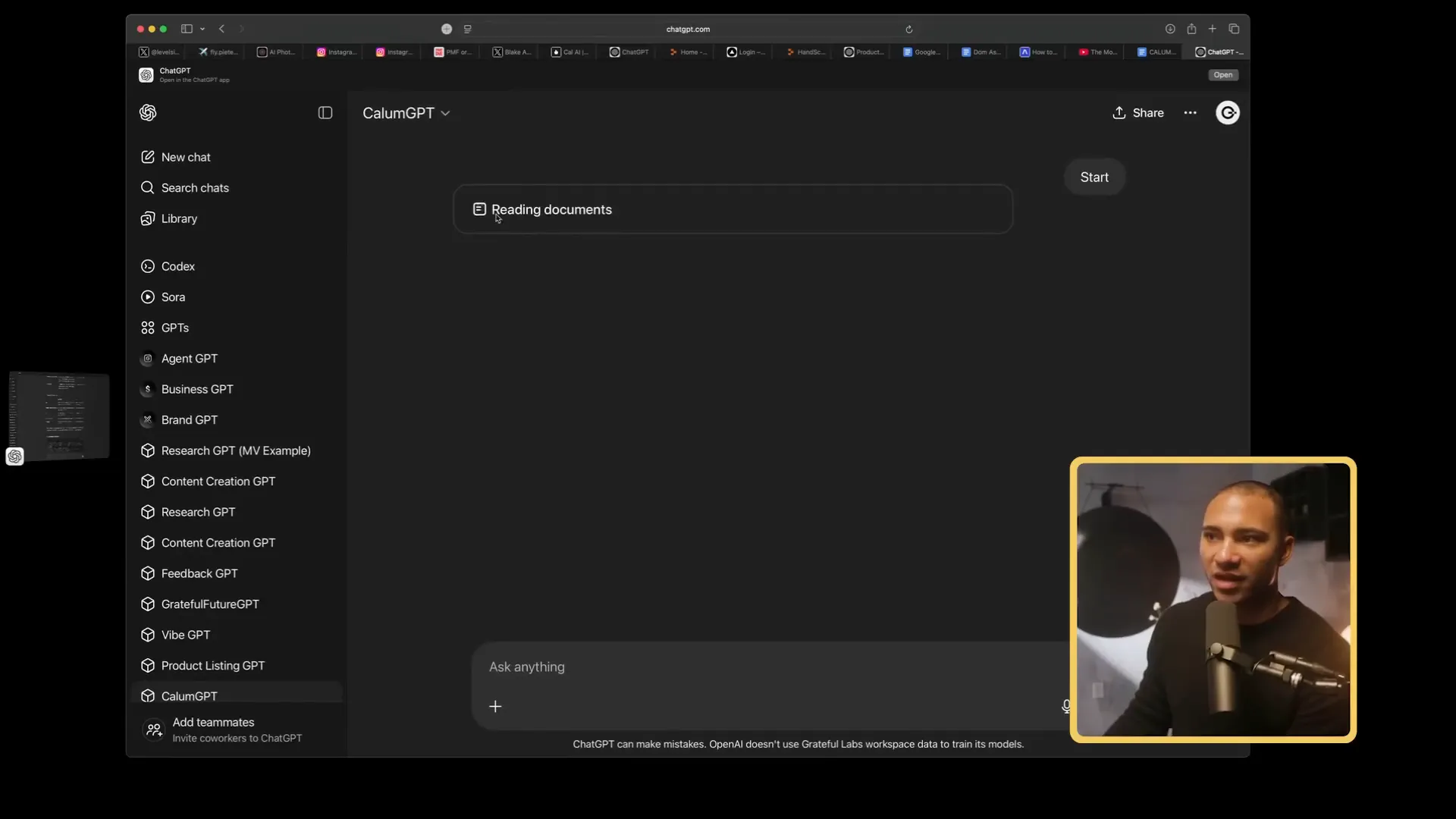Click the Codex icon in sidebar
The width and height of the screenshot is (1456, 819).
(148, 266)
